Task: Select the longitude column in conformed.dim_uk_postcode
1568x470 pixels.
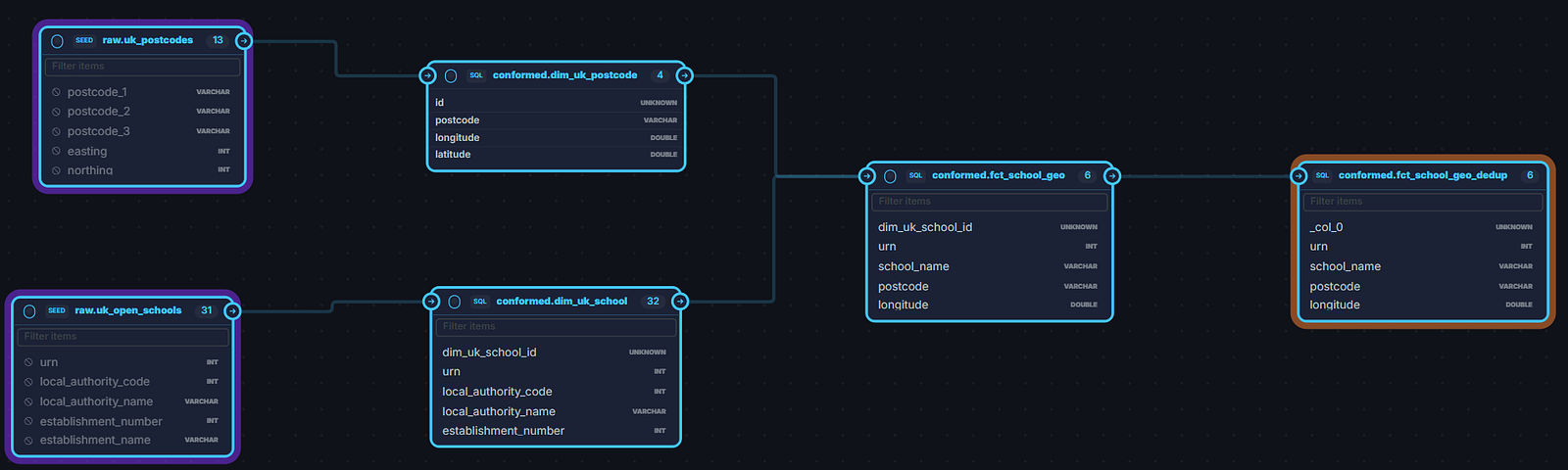Action: click(557, 138)
